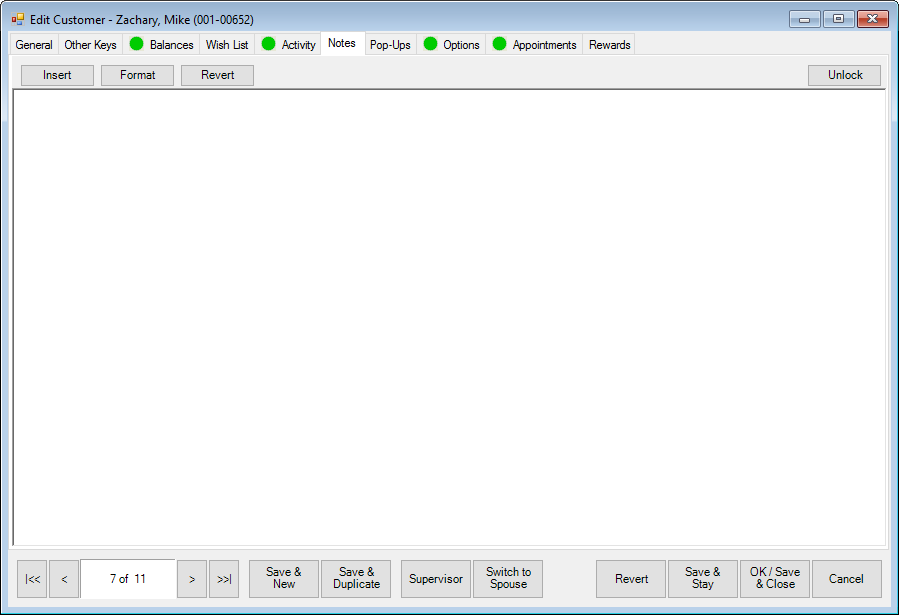The height and width of the screenshot is (615, 899).
Task: Open the Rewards tab
Action: (609, 45)
